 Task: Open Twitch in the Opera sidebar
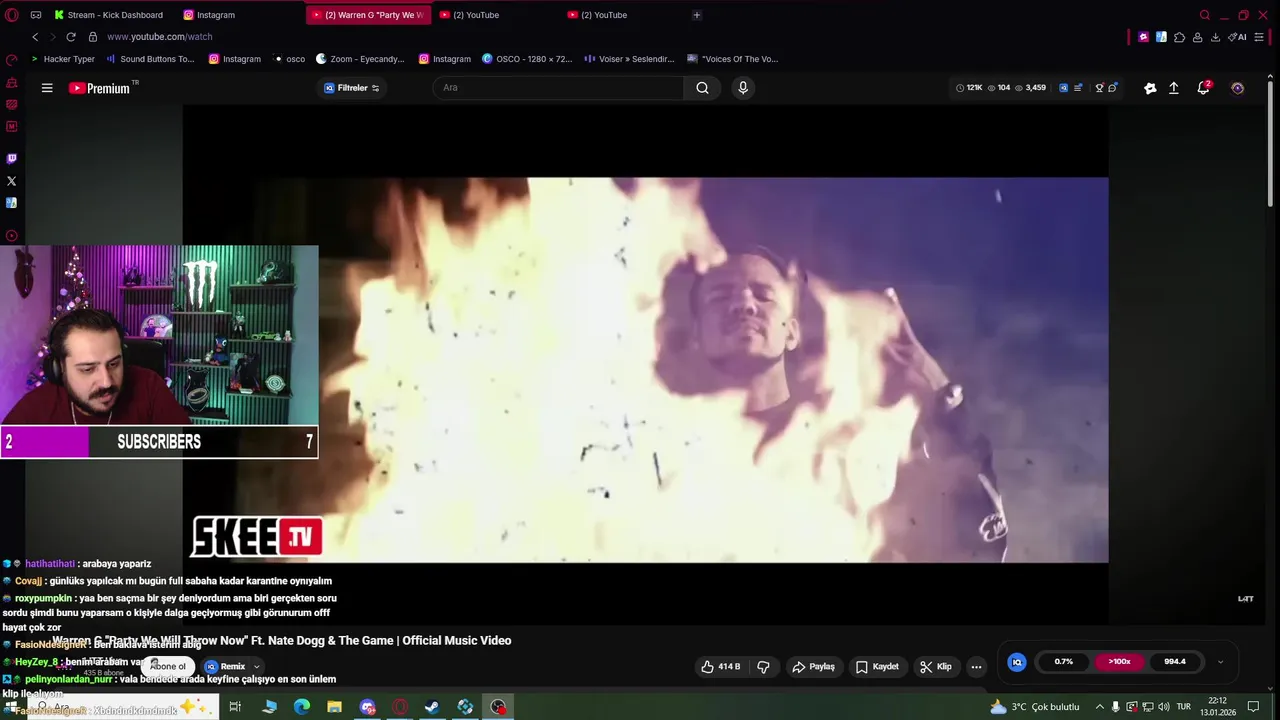12,159
